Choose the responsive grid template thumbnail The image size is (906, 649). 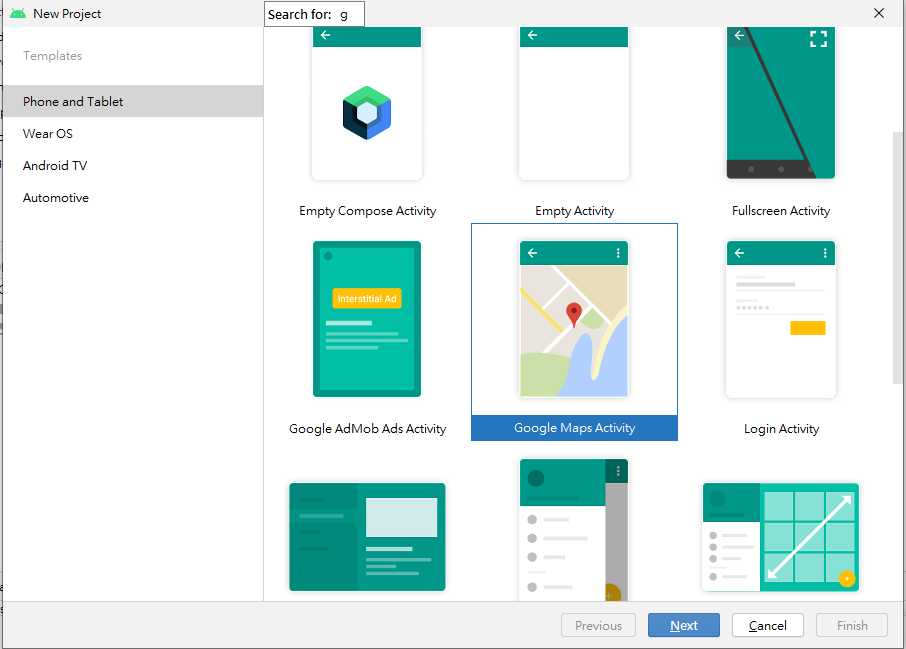click(x=781, y=537)
